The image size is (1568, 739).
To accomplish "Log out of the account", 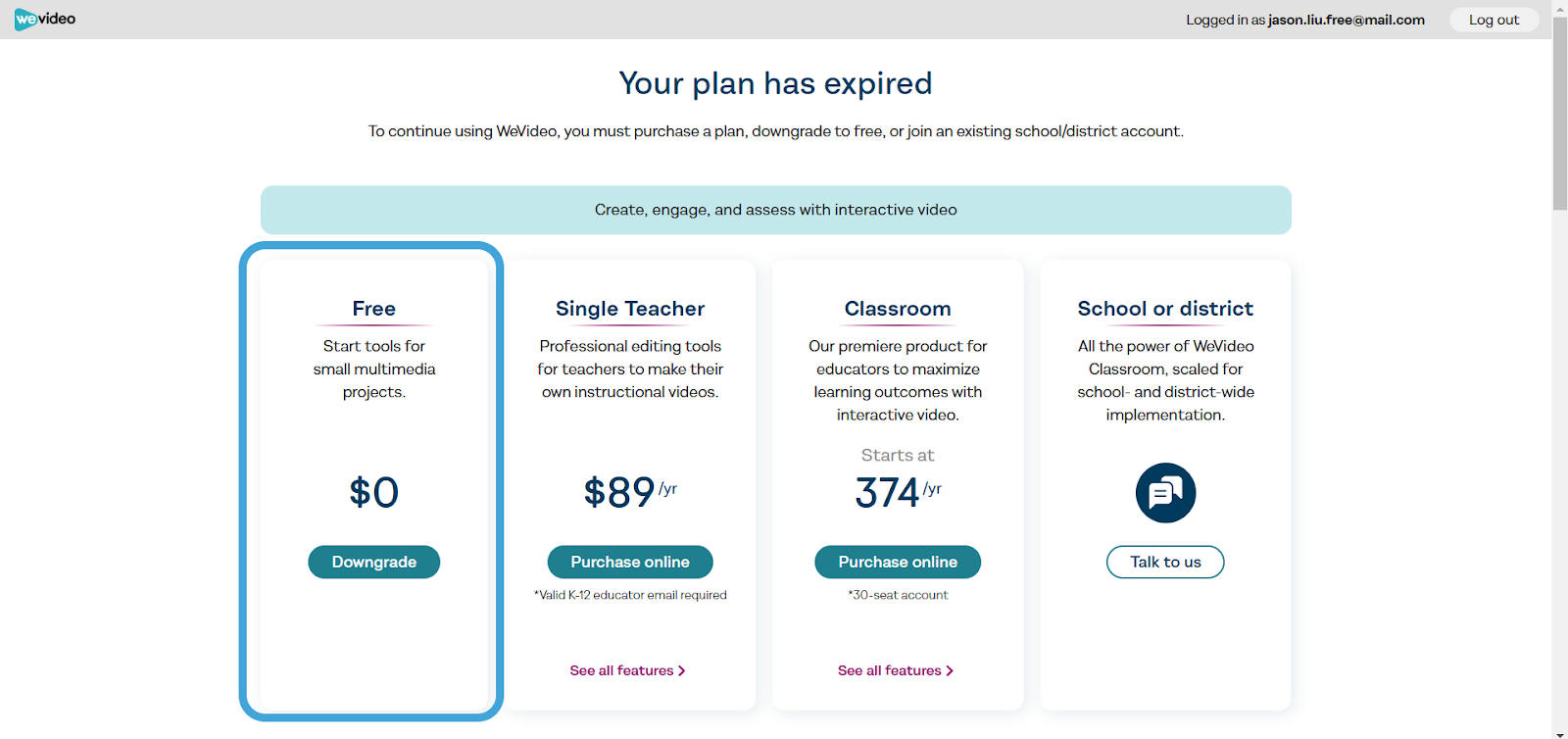I will click(x=1494, y=20).
